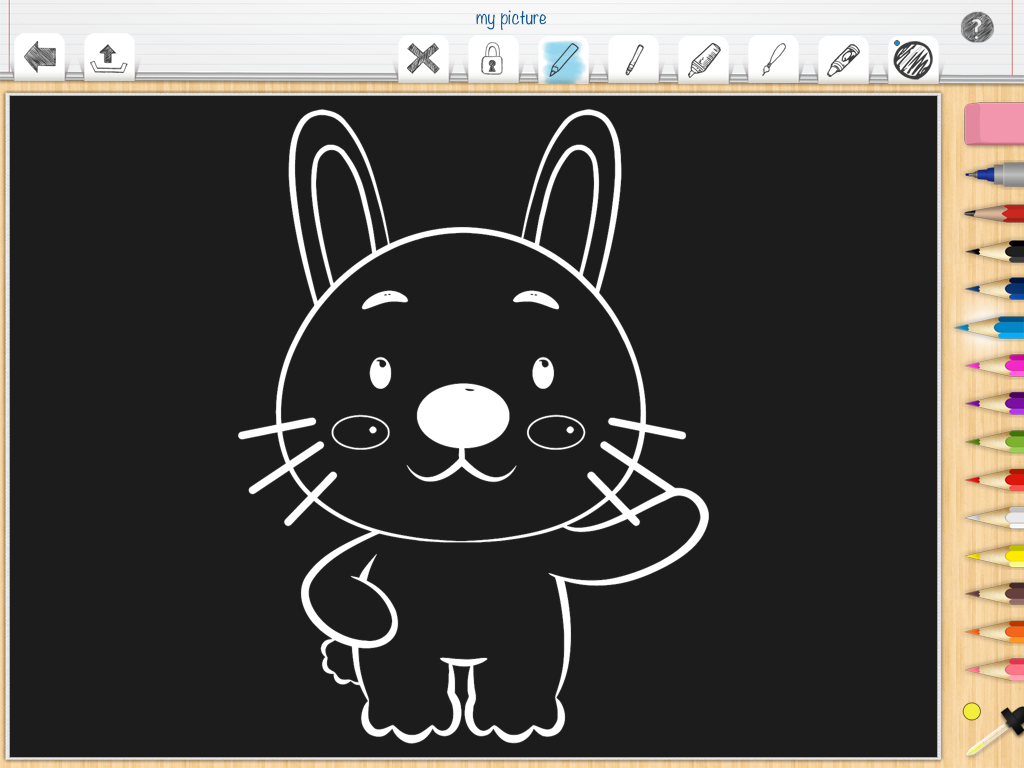
Task: Open help with the question mark
Action: click(976, 27)
